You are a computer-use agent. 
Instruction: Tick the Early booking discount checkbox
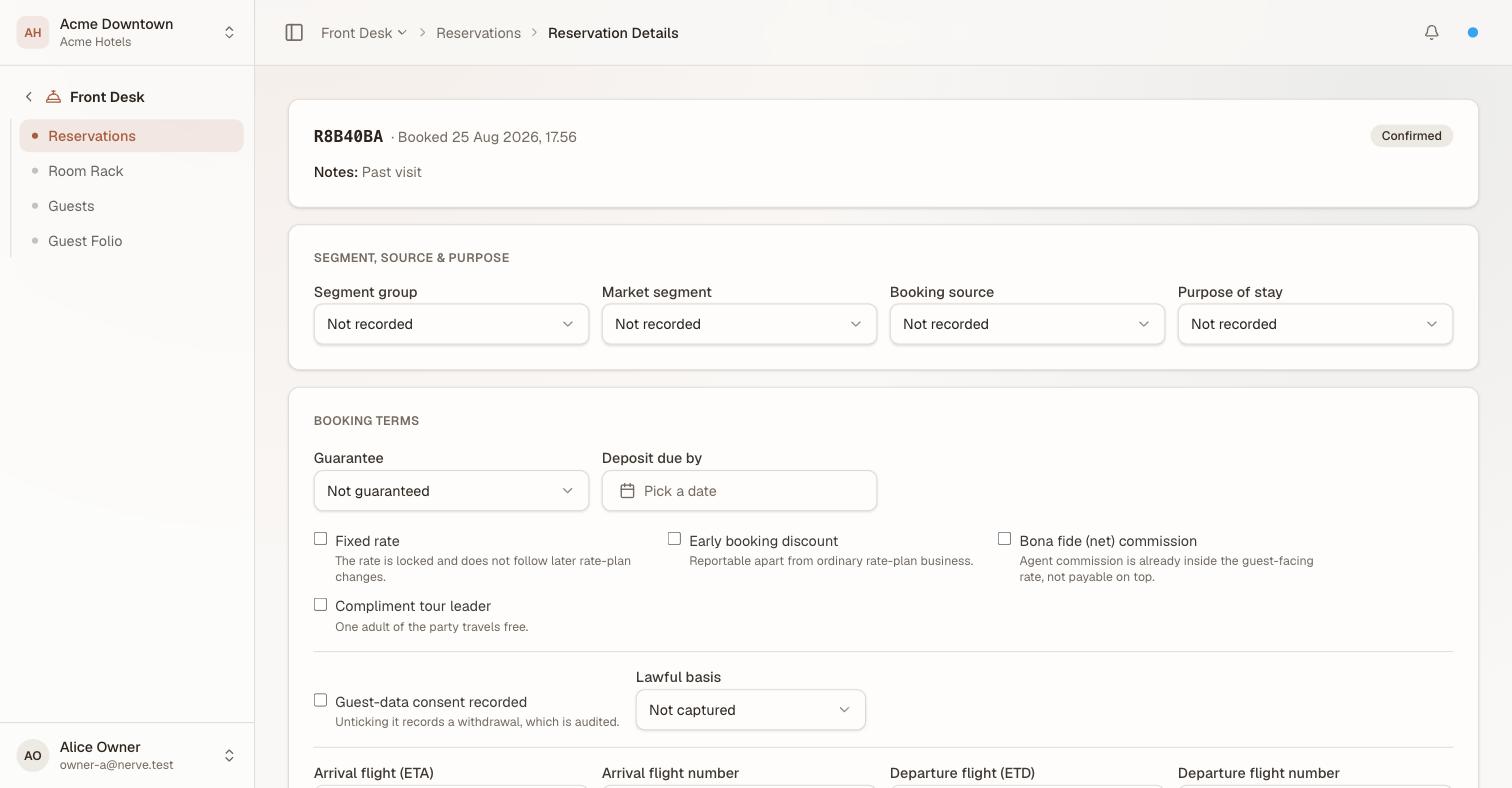tap(674, 539)
